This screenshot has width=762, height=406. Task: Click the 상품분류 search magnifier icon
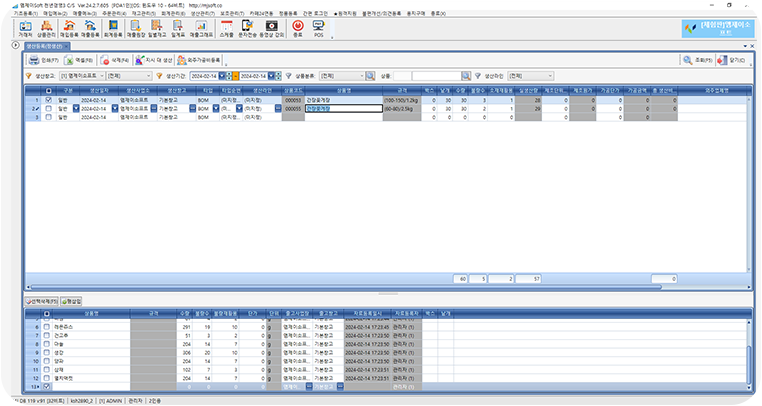pyautogui.click(x=370, y=76)
